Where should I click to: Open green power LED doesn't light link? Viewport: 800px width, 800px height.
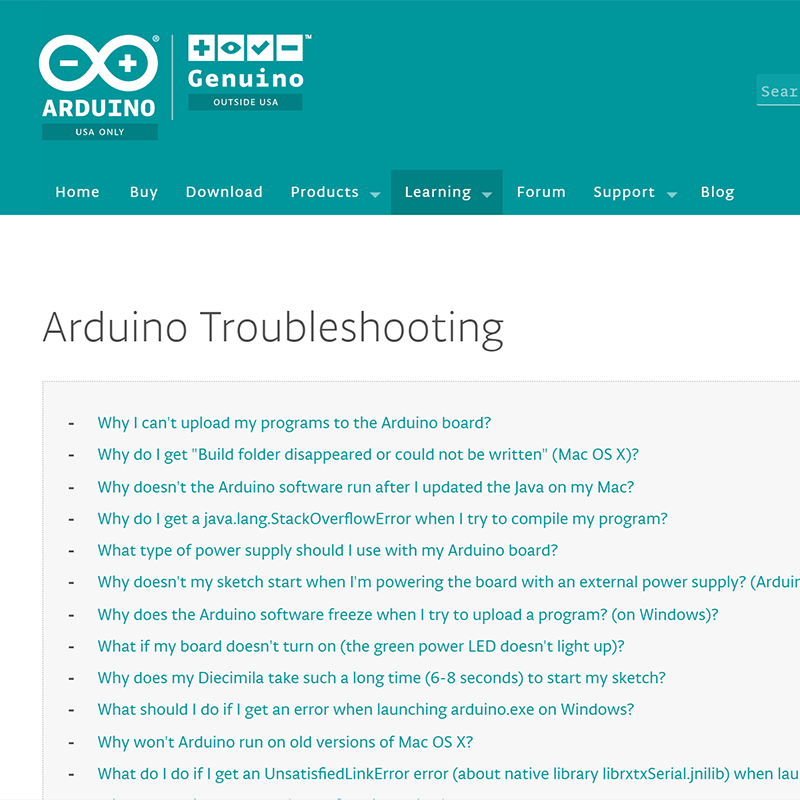pyautogui.click(x=361, y=646)
